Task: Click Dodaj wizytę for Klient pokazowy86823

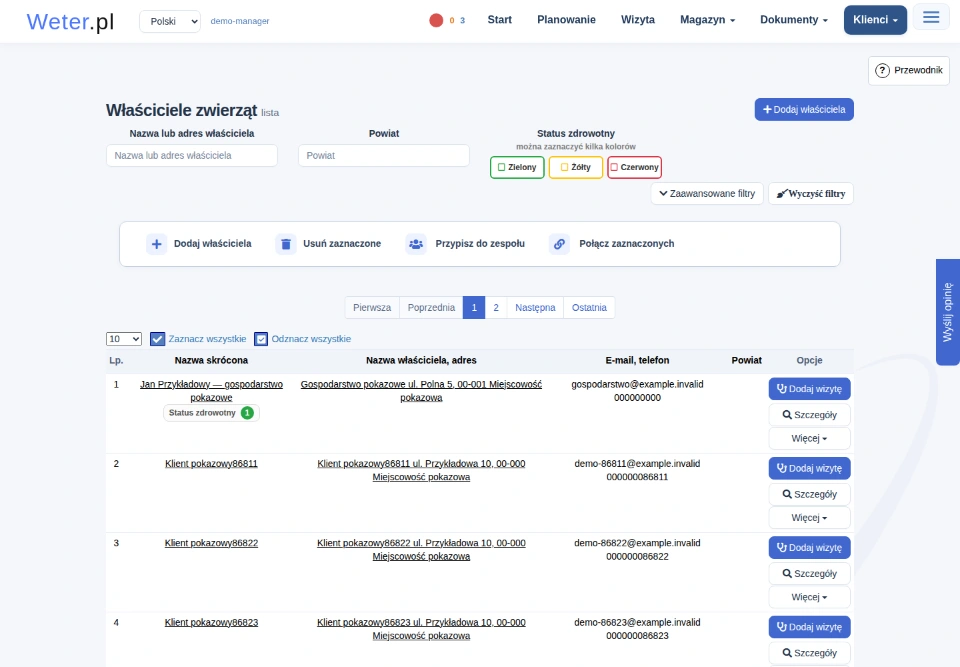Action: coord(809,627)
